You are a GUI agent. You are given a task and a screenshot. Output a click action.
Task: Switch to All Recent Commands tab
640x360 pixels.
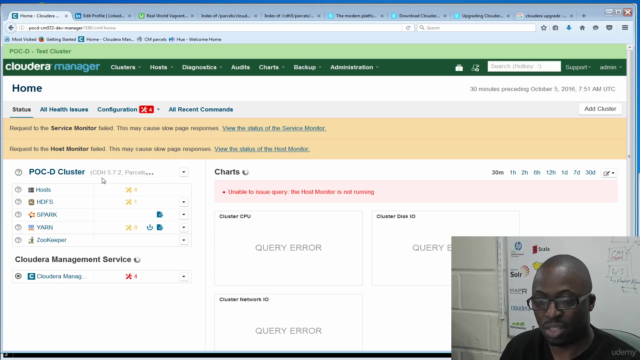click(201, 109)
